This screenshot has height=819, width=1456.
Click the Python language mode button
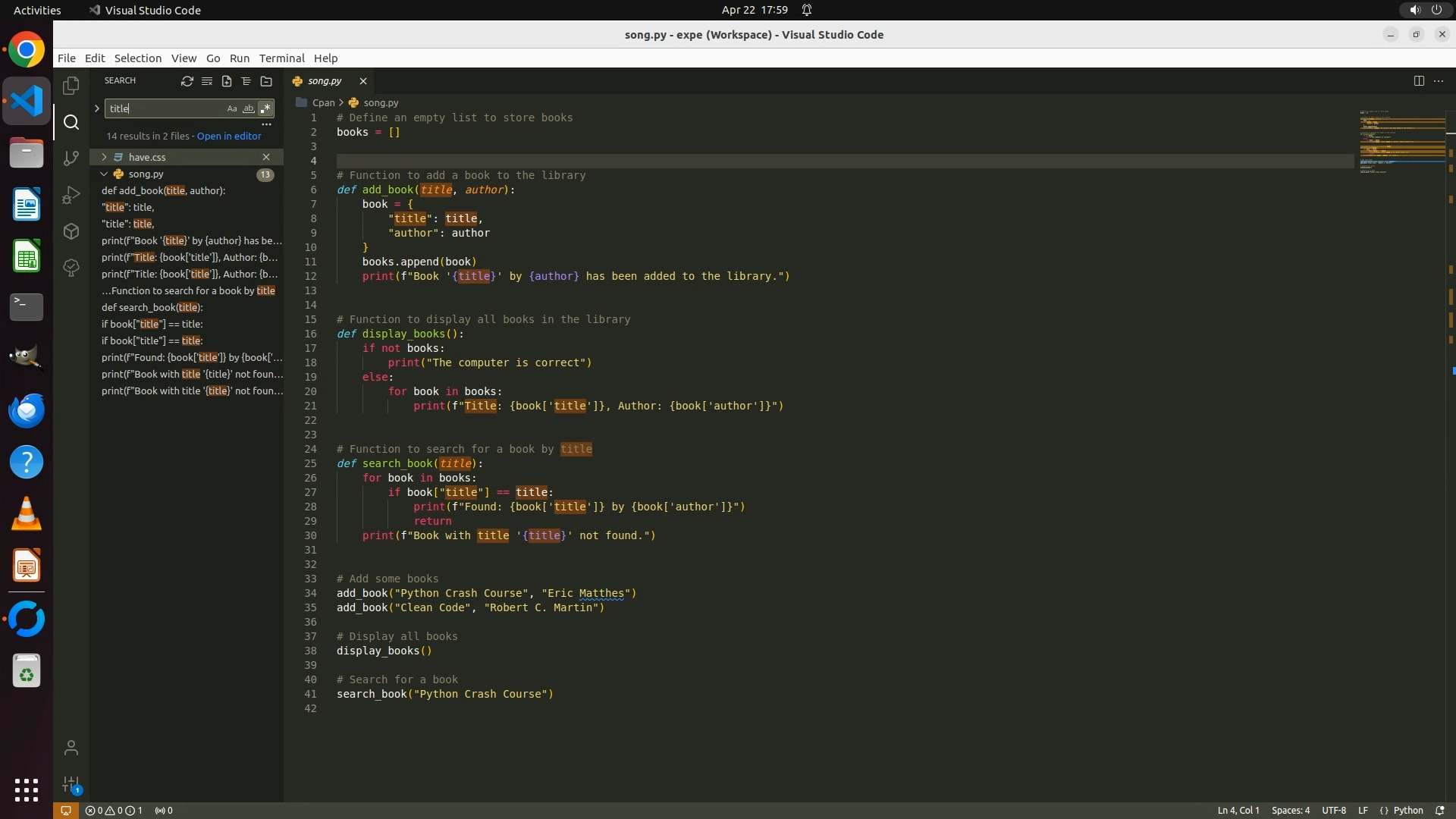(1407, 810)
